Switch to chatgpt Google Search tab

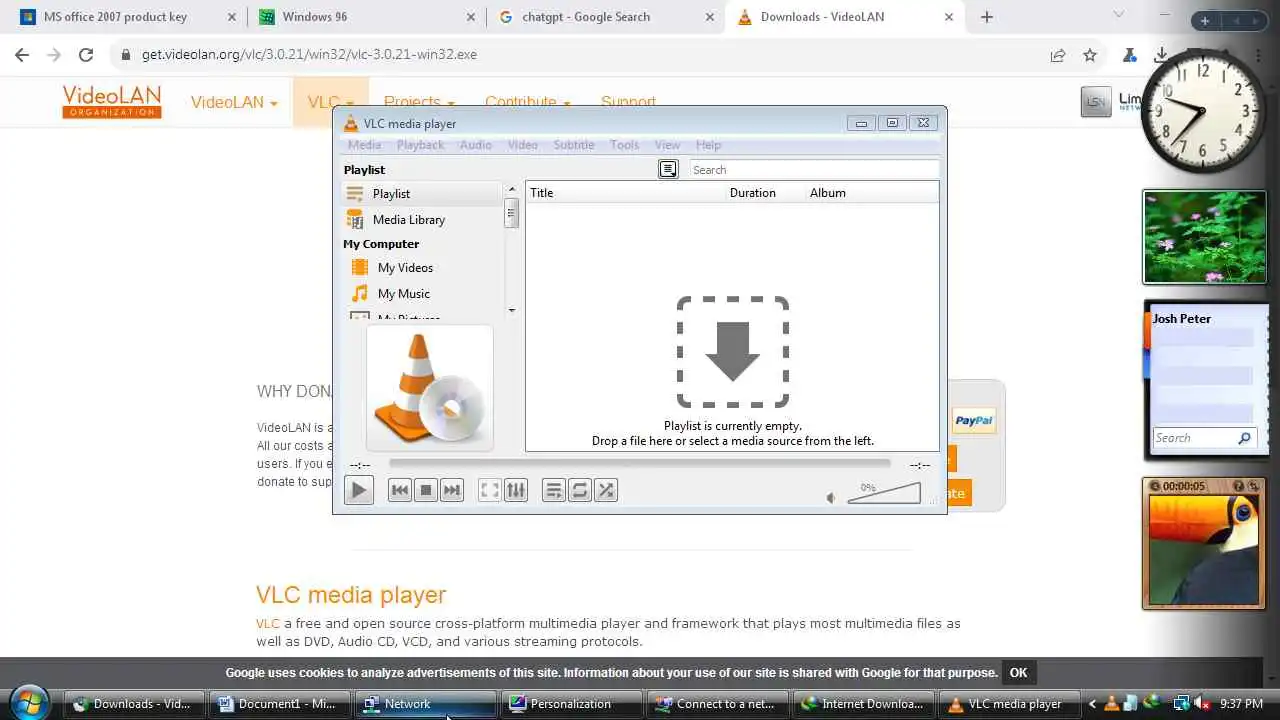pos(605,17)
